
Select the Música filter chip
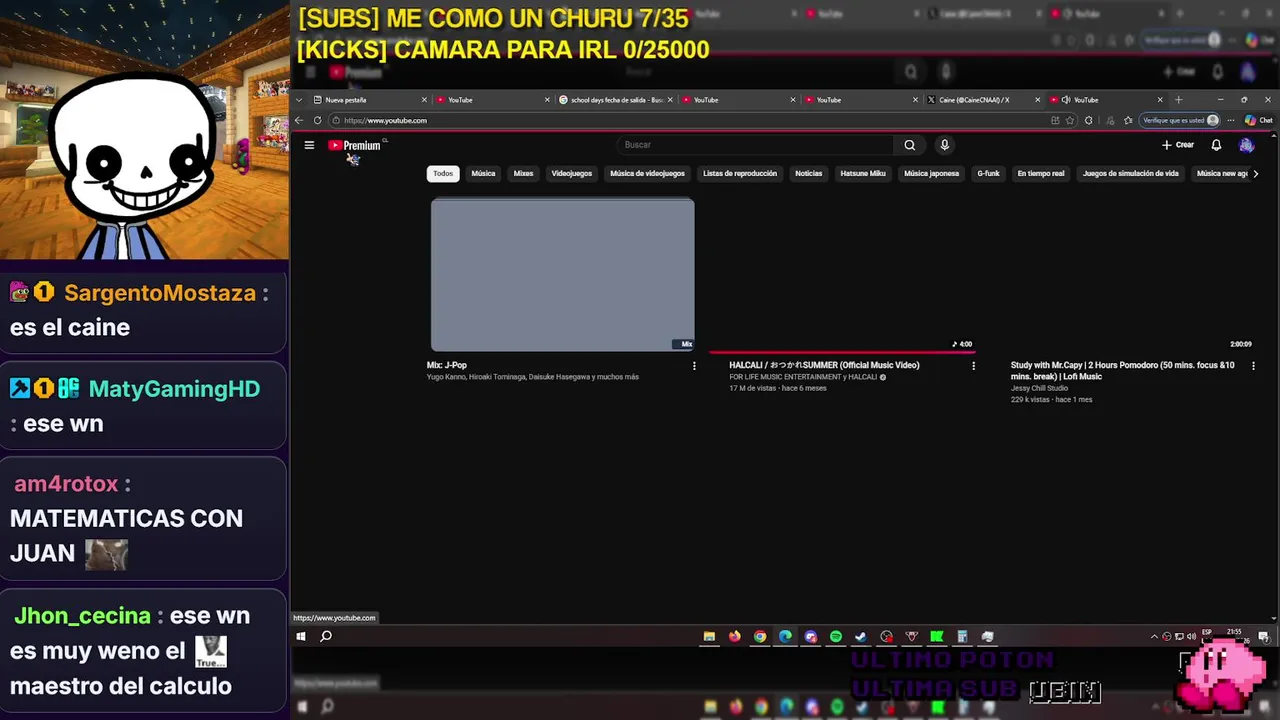click(x=483, y=173)
